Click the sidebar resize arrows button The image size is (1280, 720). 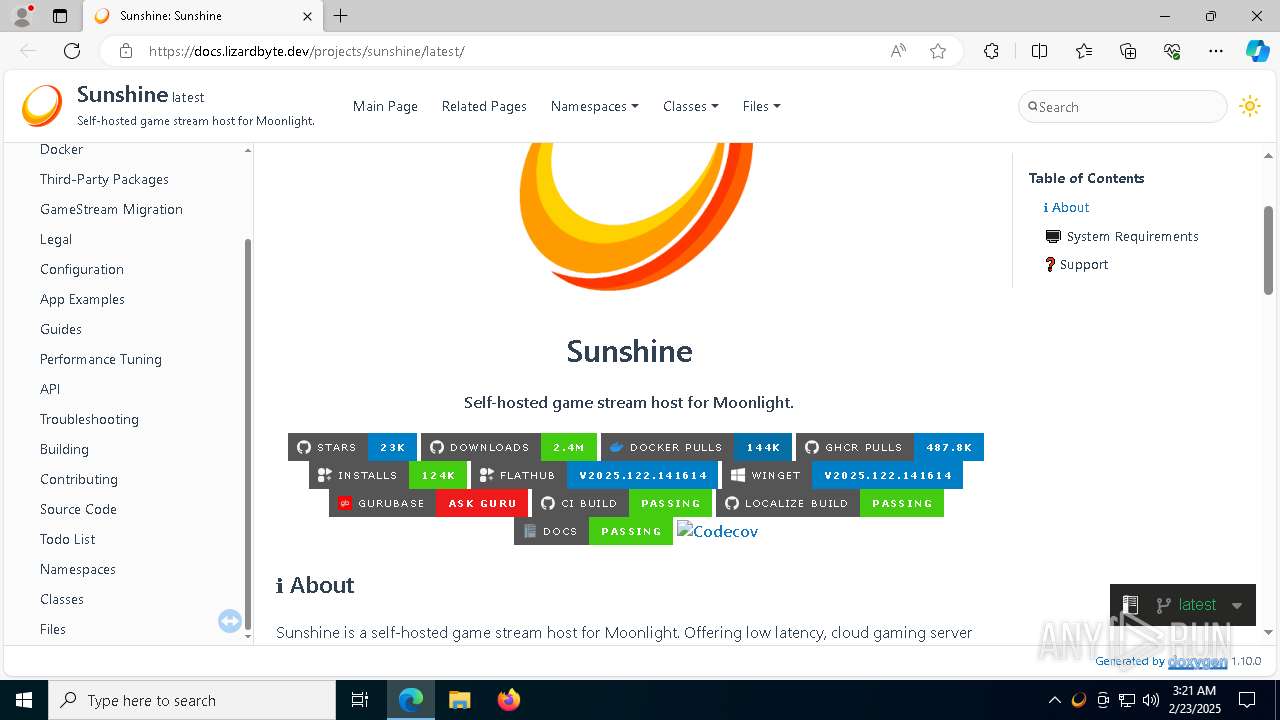[230, 621]
